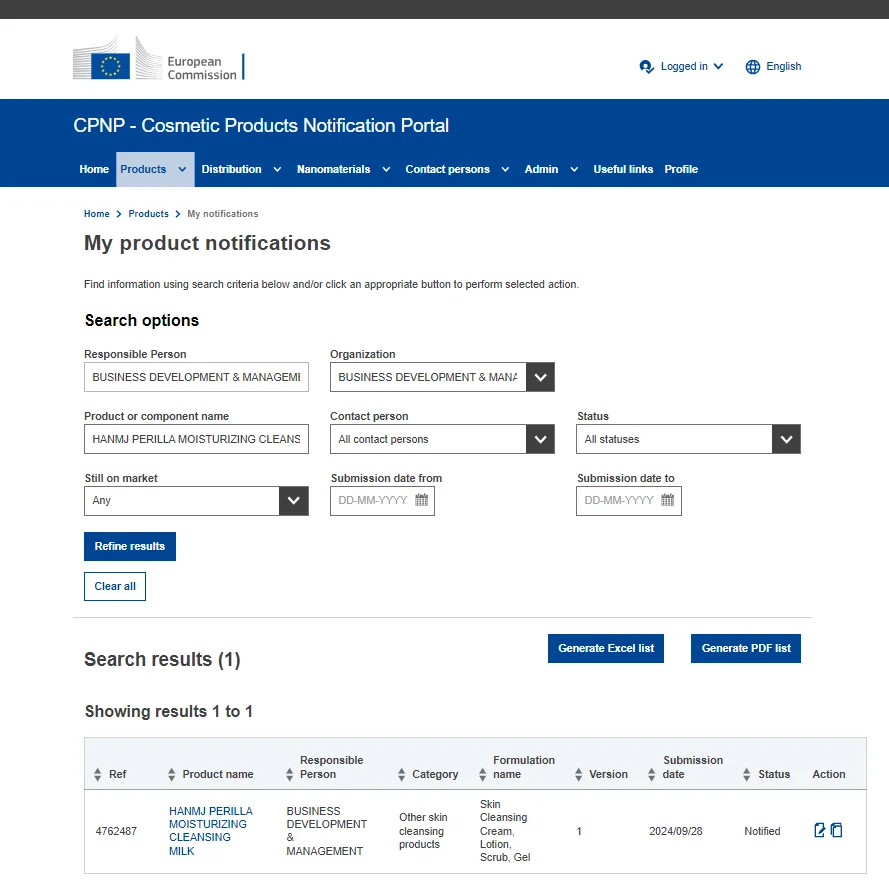This screenshot has width=889, height=882.
Task: Click the duplicate notification icon
Action: click(x=837, y=830)
